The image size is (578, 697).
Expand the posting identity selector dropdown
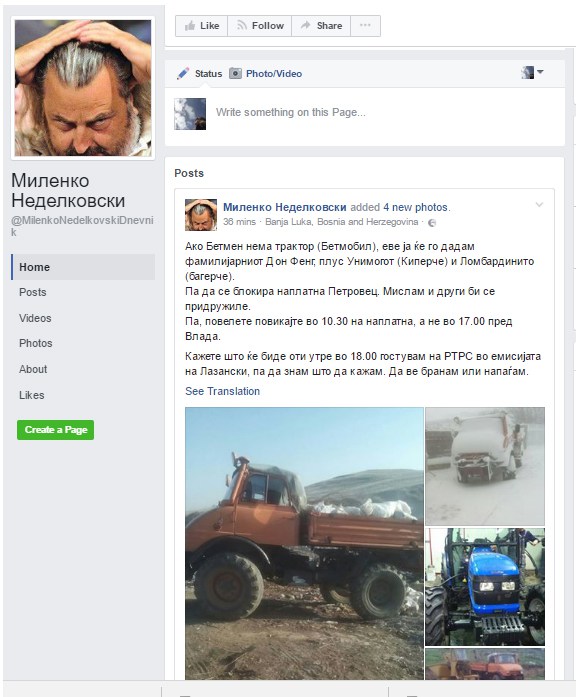(532, 72)
